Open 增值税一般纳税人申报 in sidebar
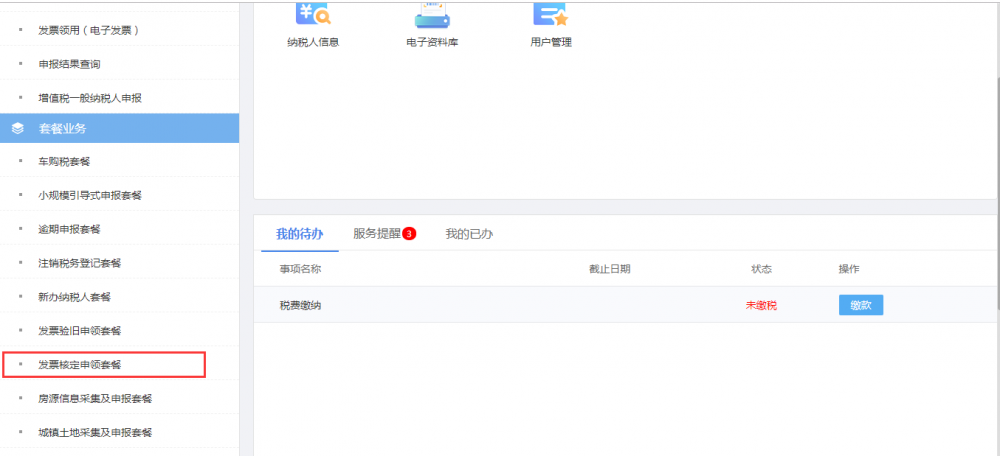This screenshot has height=456, width=1000. (x=90, y=98)
